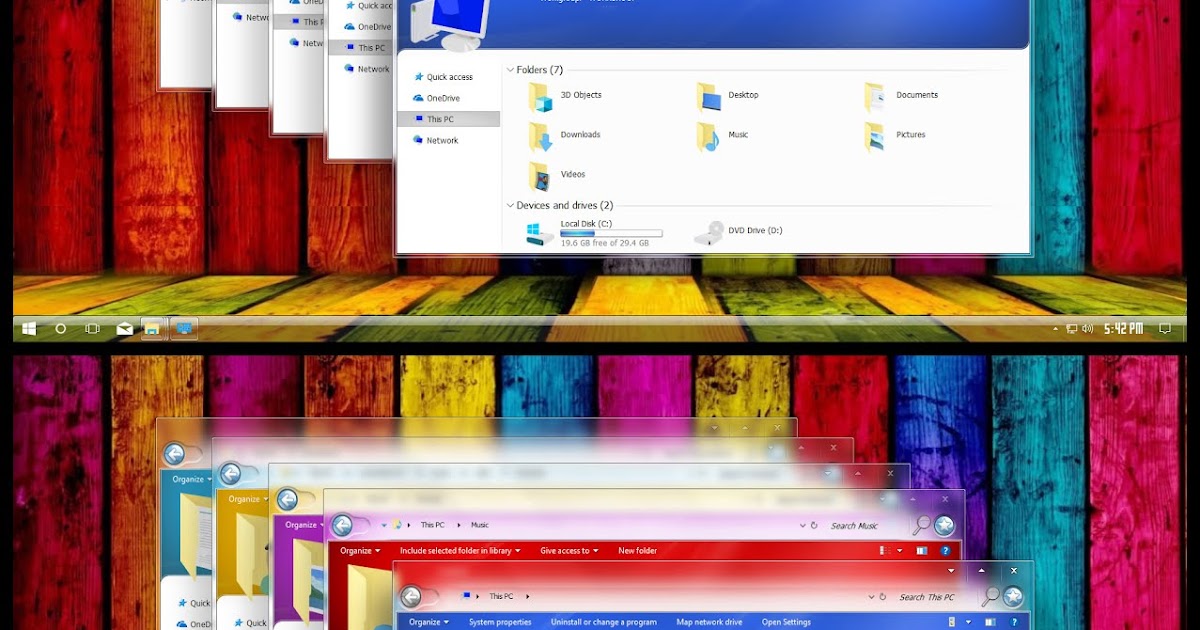Collapse the Folders (7) group

pyautogui.click(x=510, y=70)
